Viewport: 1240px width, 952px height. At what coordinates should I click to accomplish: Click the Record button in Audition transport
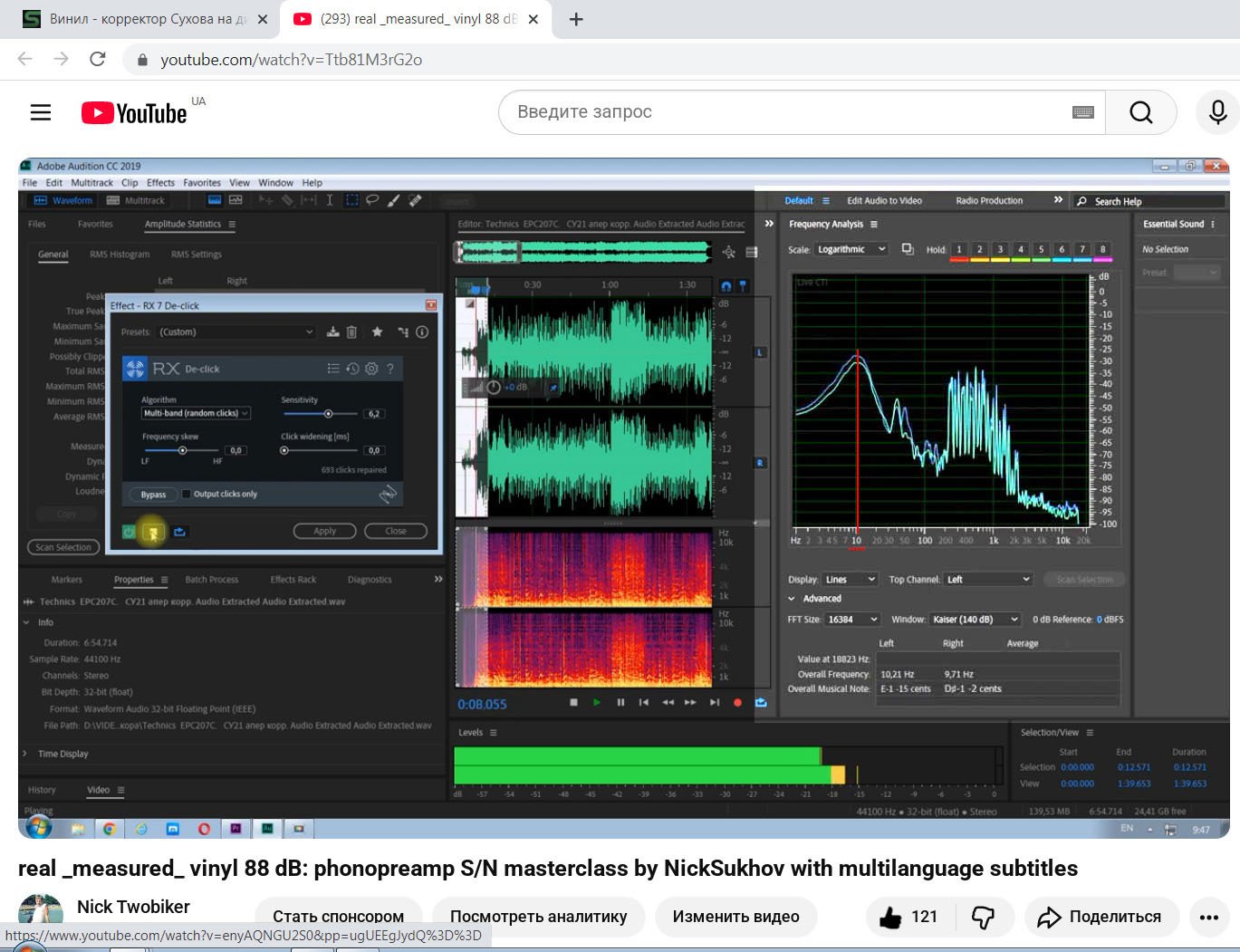(x=737, y=702)
